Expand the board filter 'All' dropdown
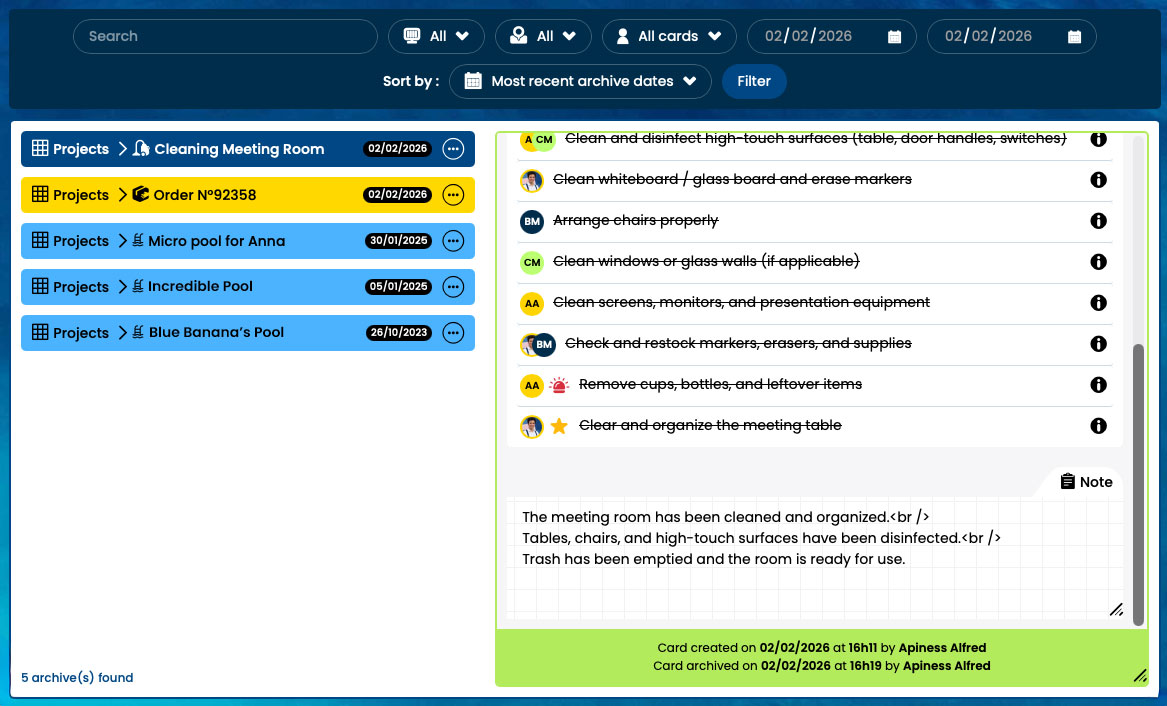Screen dimensions: 1167x706 pos(436,37)
